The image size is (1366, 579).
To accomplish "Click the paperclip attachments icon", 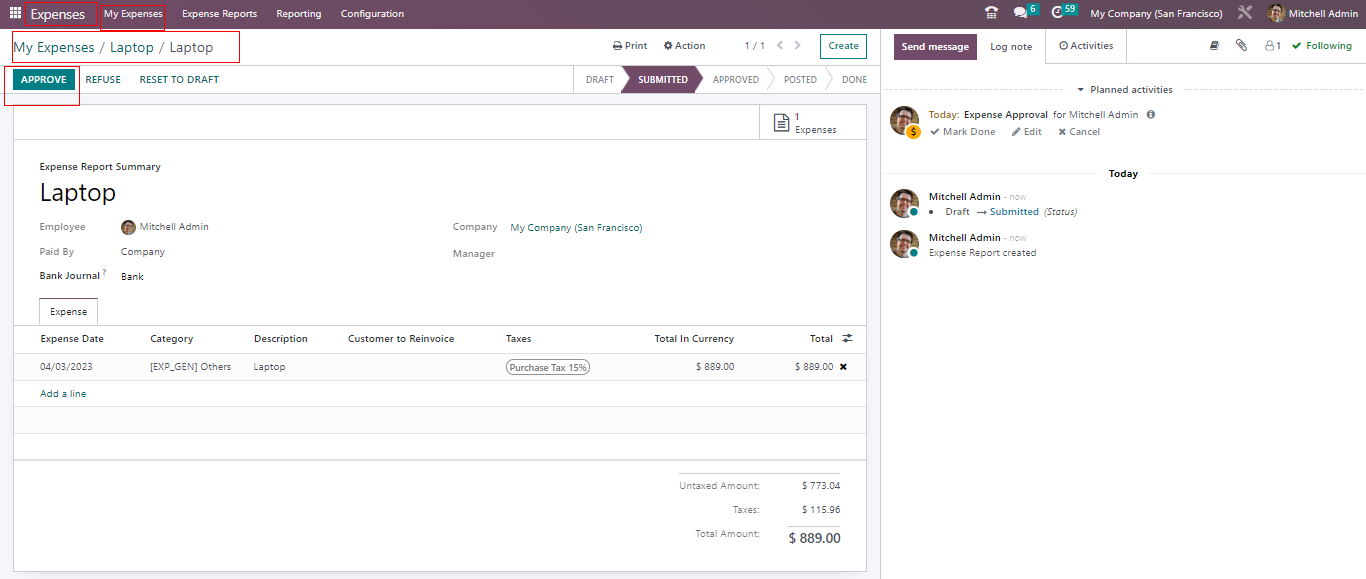I will point(1241,46).
